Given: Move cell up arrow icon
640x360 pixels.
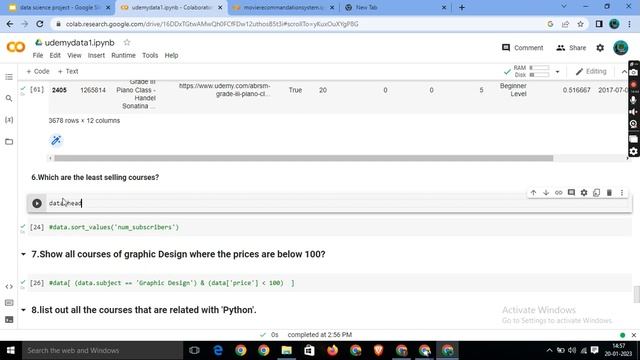Looking at the screenshot, I should (533, 193).
